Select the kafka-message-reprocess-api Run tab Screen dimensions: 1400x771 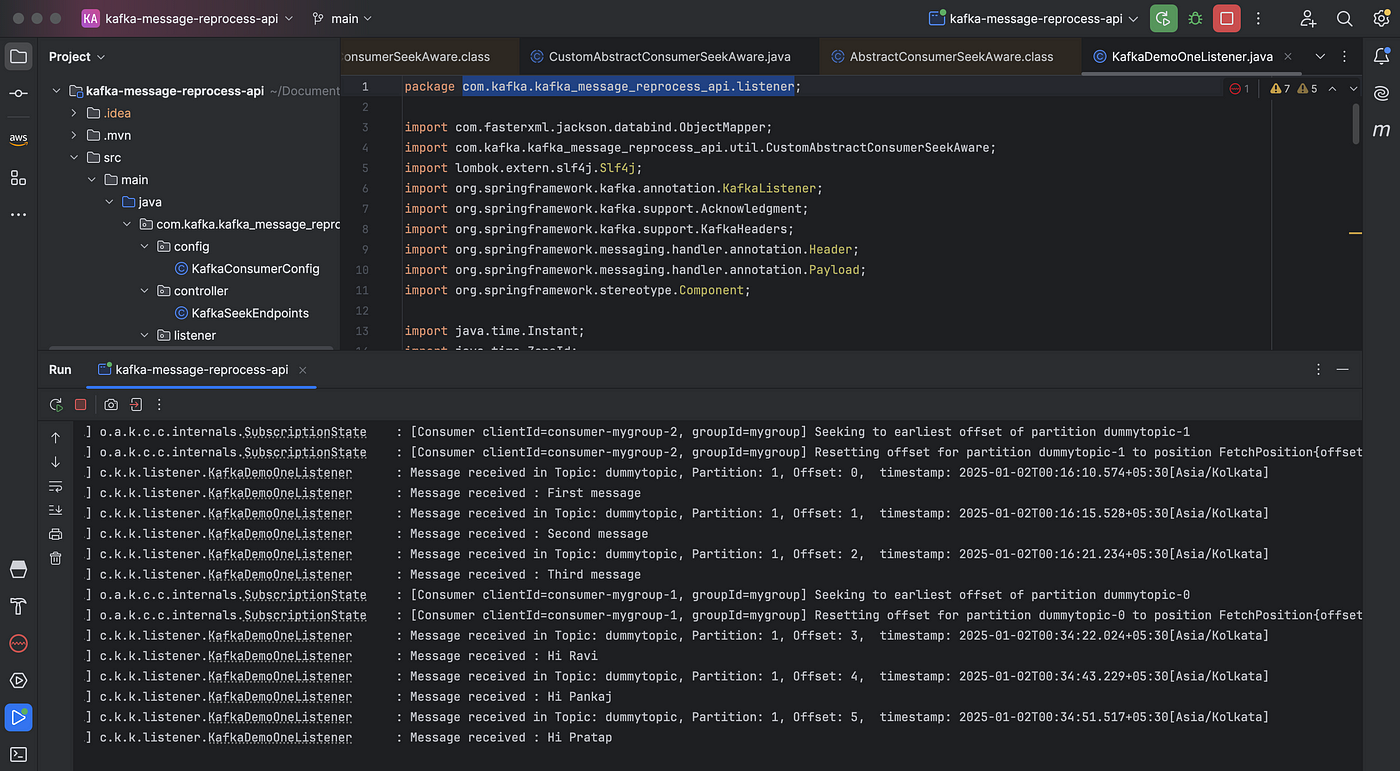coord(201,370)
